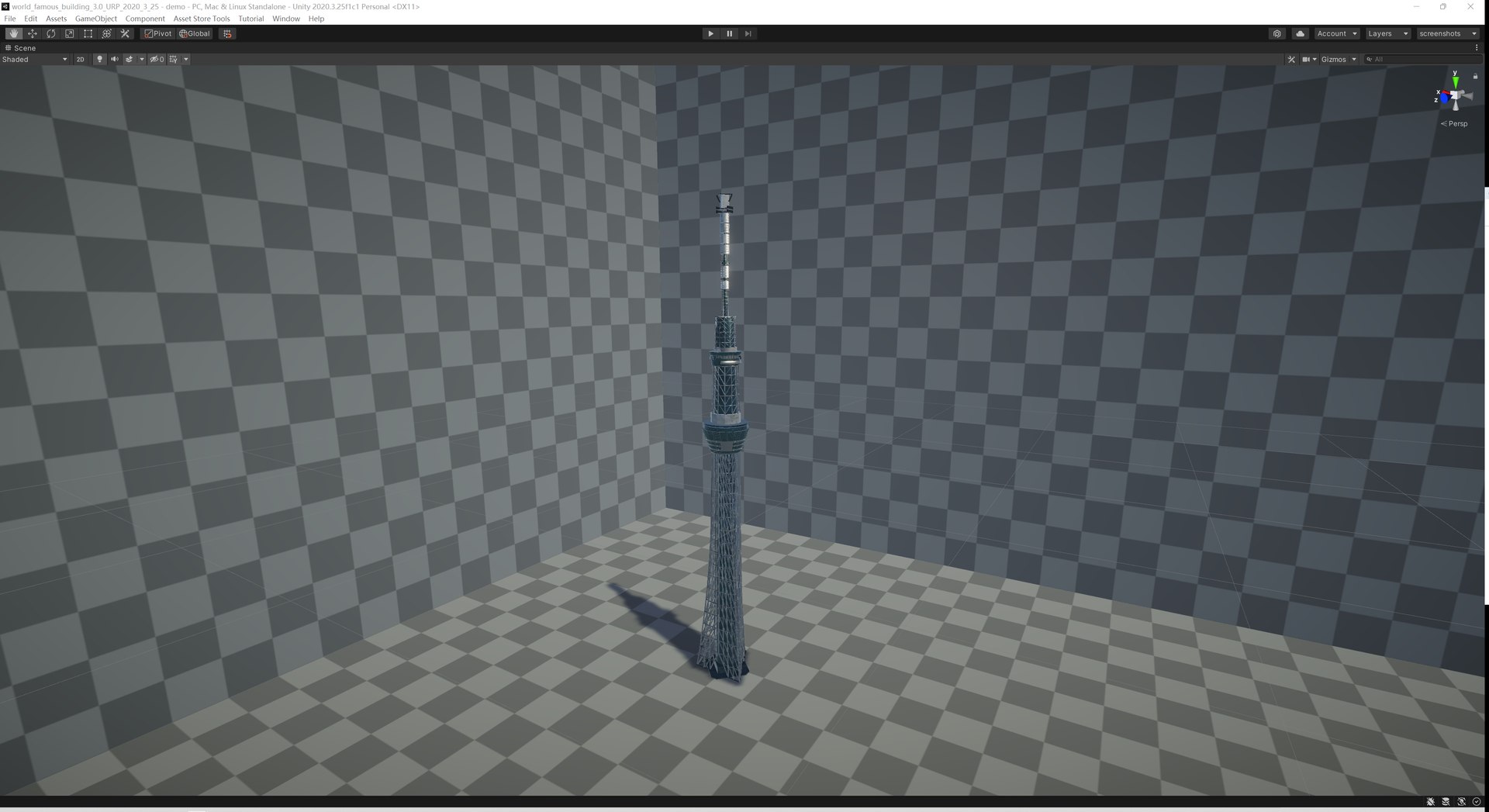Image resolution: width=1489 pixels, height=812 pixels.
Task: Click the blue Z axis gizmo cone
Action: (x=1444, y=98)
